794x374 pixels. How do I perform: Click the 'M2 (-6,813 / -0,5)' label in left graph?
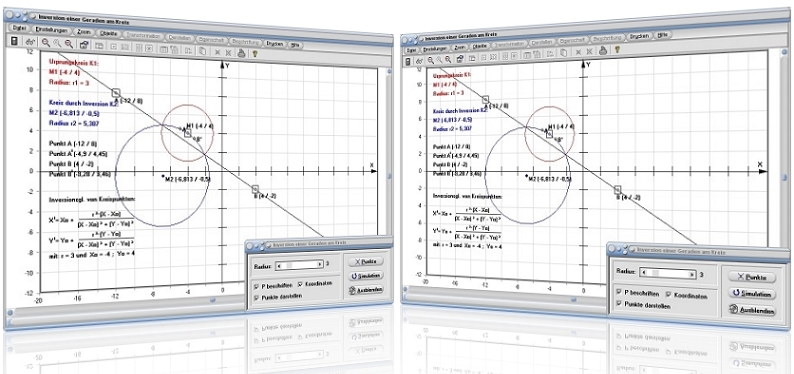(187, 179)
